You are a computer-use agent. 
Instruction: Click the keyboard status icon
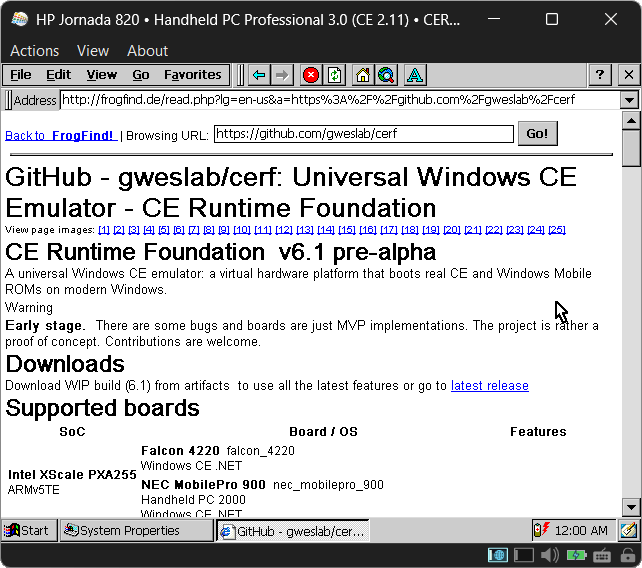click(x=602, y=556)
